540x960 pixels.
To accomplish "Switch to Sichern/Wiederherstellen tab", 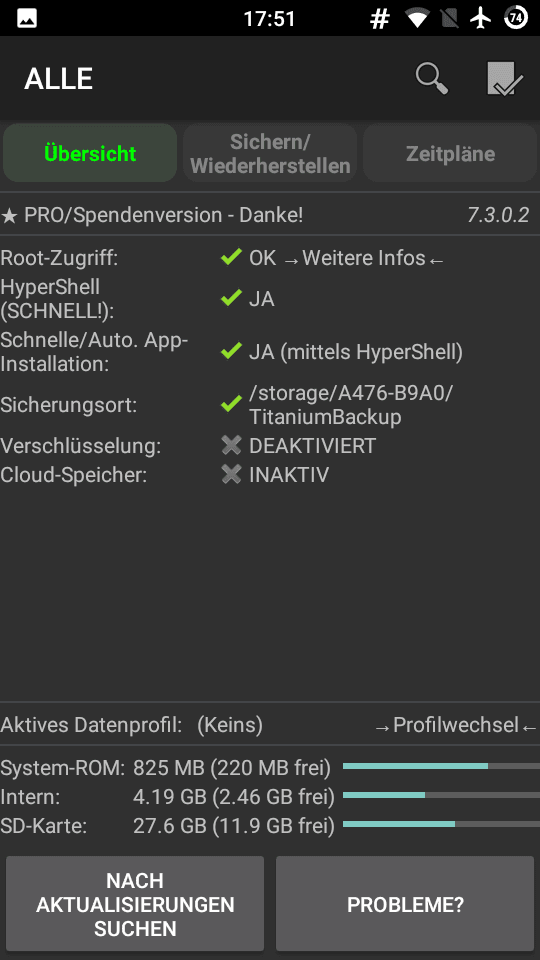I will click(x=270, y=153).
